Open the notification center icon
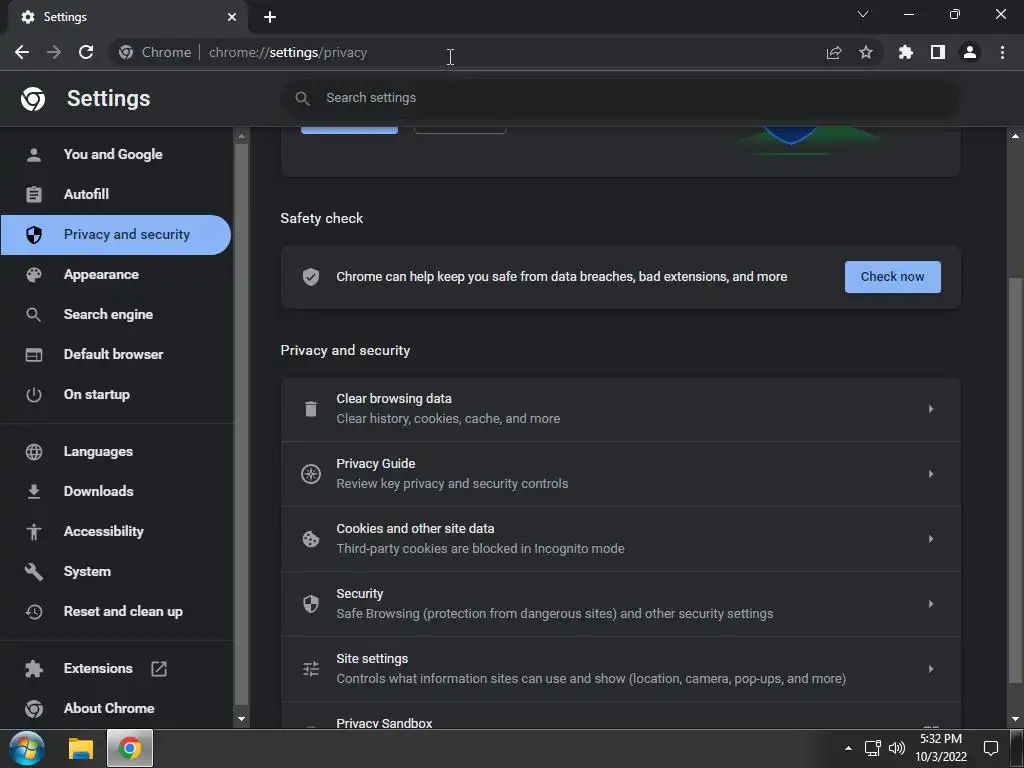Image resolution: width=1024 pixels, height=768 pixels. (x=991, y=748)
